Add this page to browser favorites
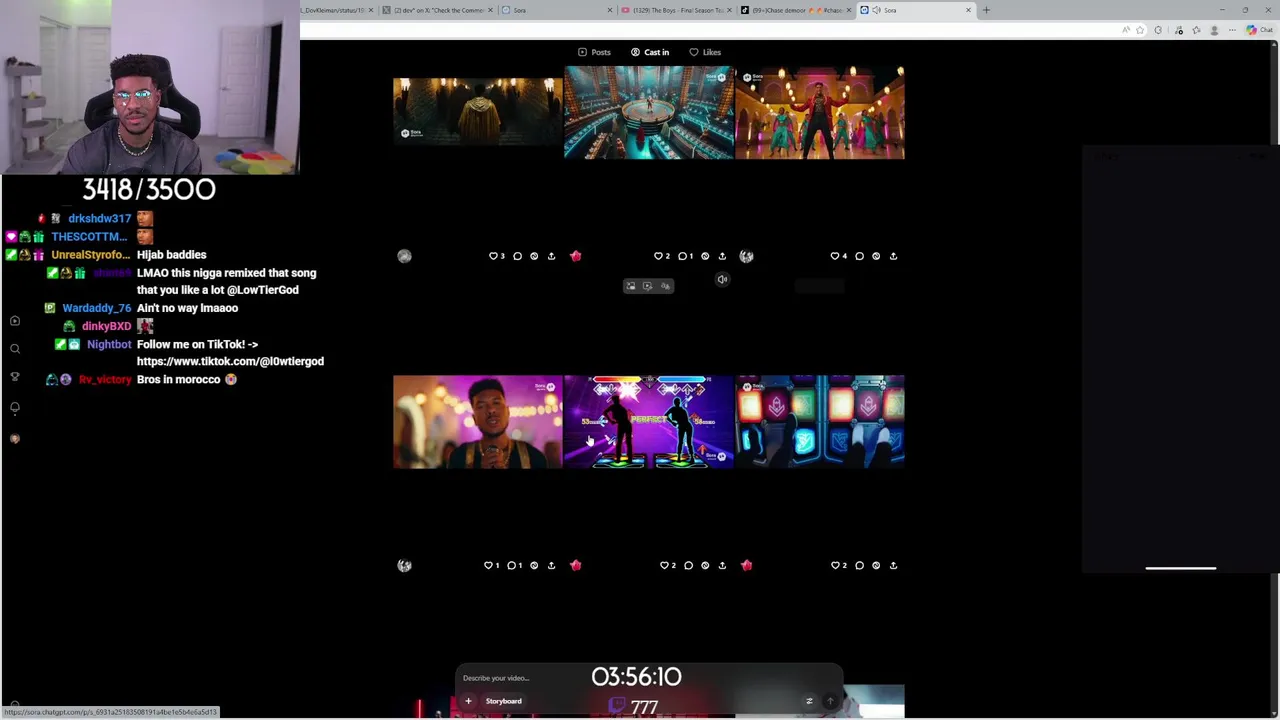The height and width of the screenshot is (720, 1280). point(1139,30)
